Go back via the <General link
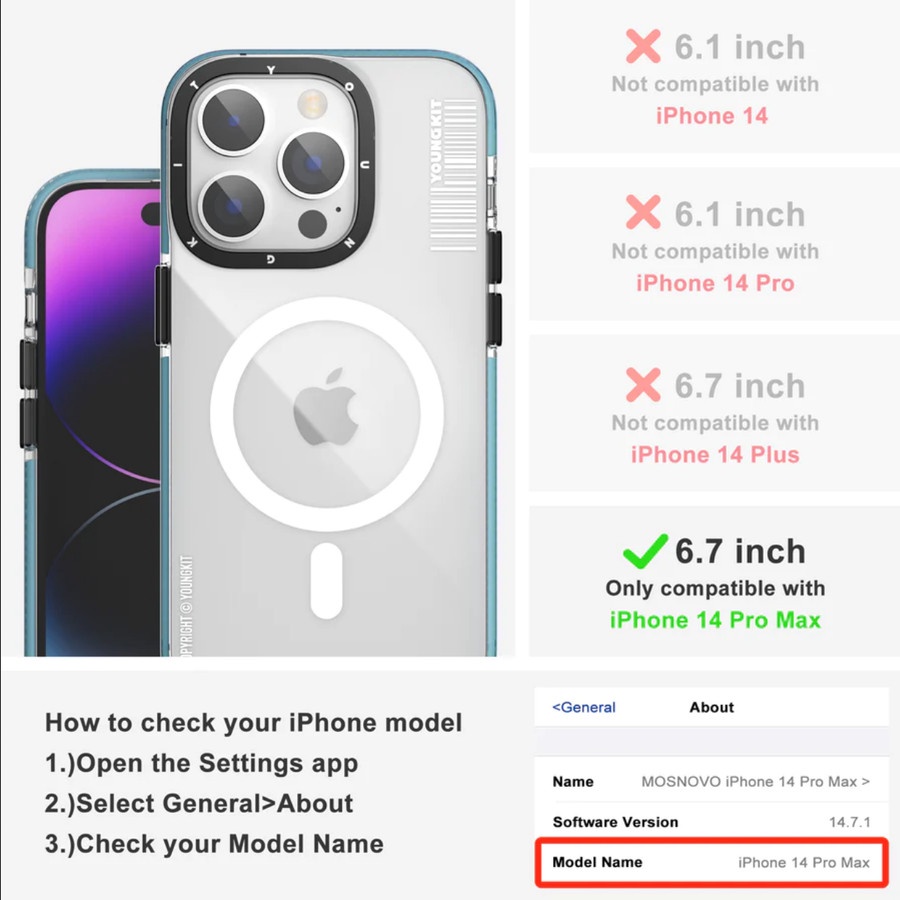 click(x=583, y=707)
